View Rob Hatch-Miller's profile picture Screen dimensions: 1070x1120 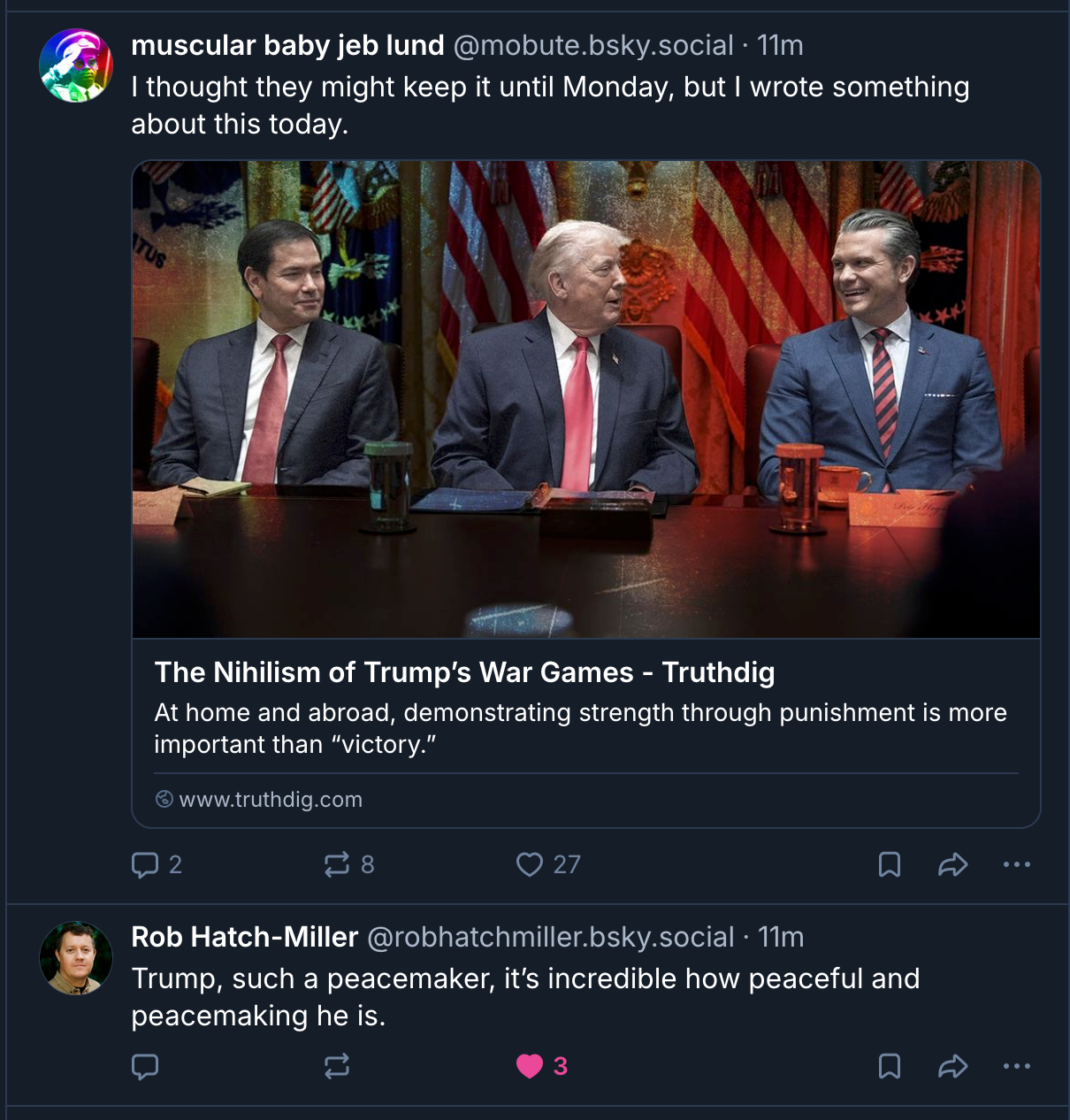[x=76, y=958]
